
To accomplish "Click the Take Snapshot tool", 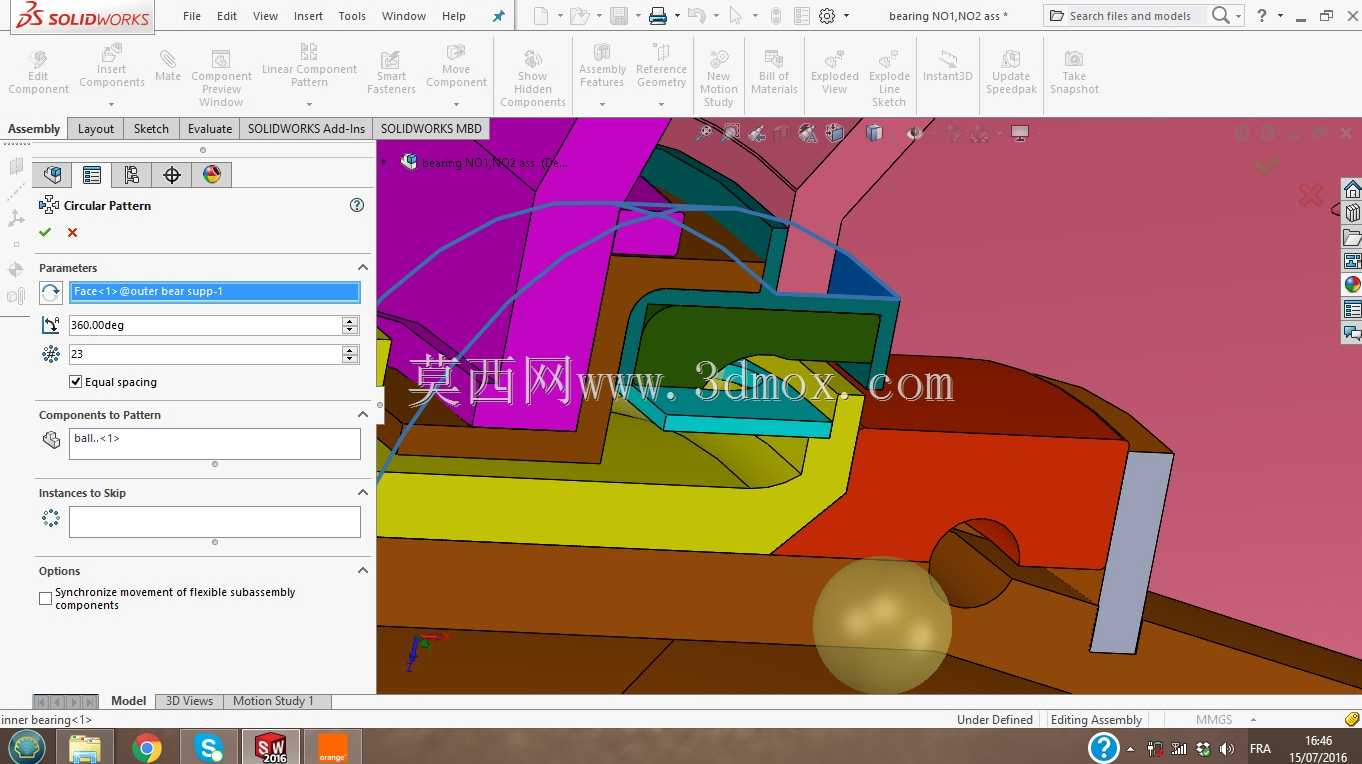I will tap(1074, 72).
